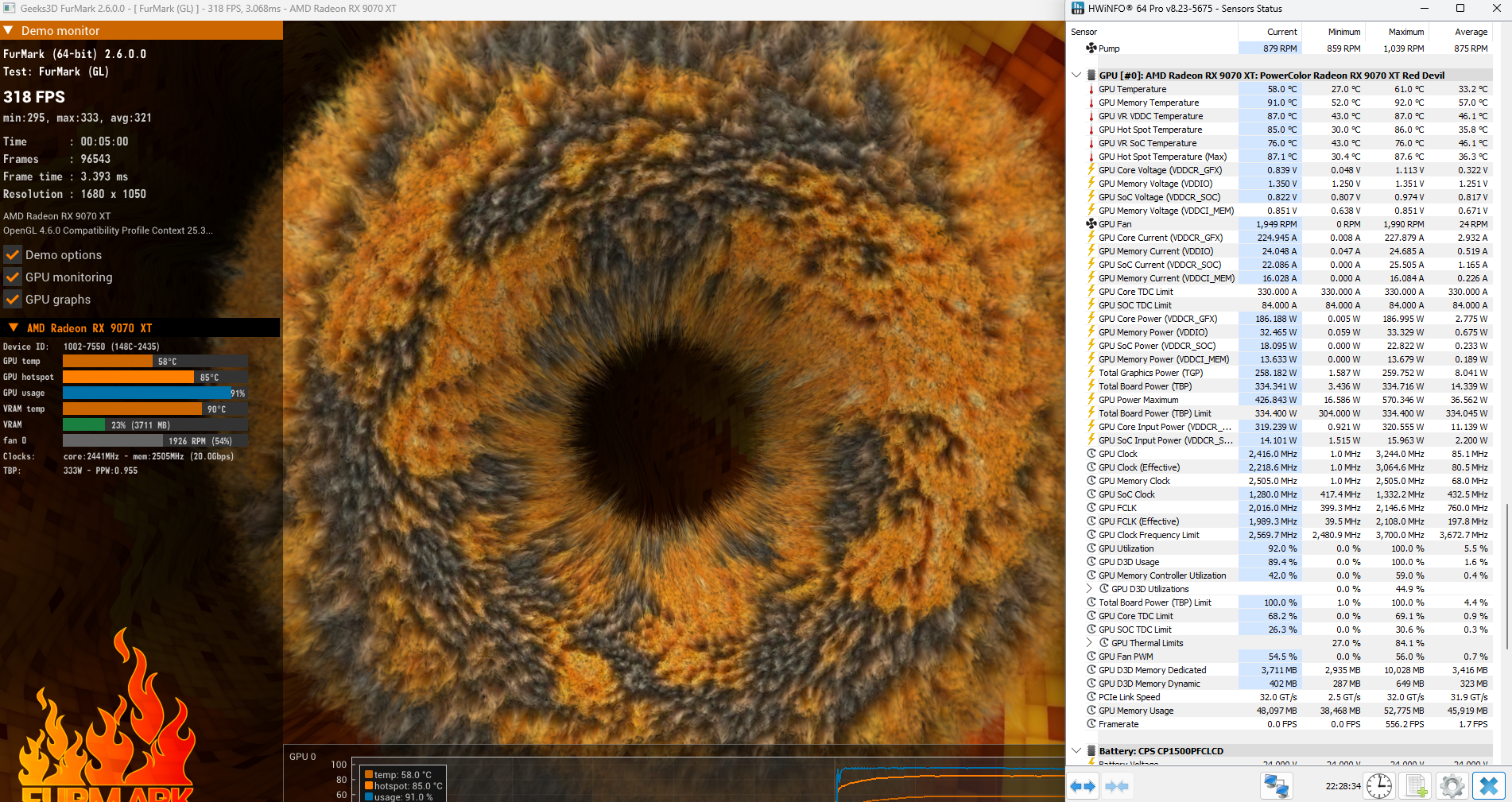Disable the GPU graphs checkbox

[13, 300]
